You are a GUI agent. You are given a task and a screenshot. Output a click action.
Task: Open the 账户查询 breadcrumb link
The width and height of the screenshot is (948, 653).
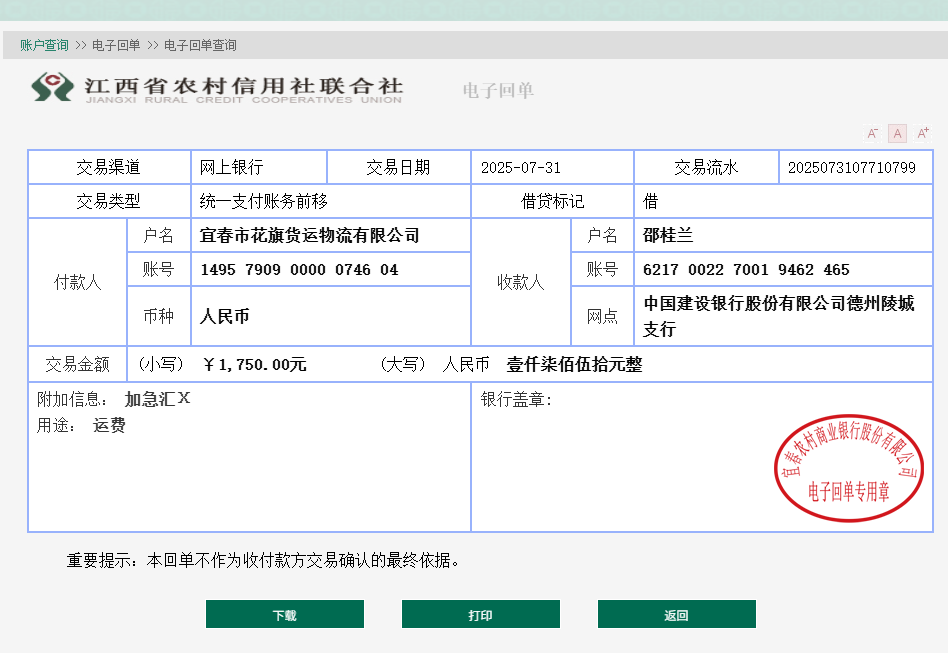[x=44, y=45]
